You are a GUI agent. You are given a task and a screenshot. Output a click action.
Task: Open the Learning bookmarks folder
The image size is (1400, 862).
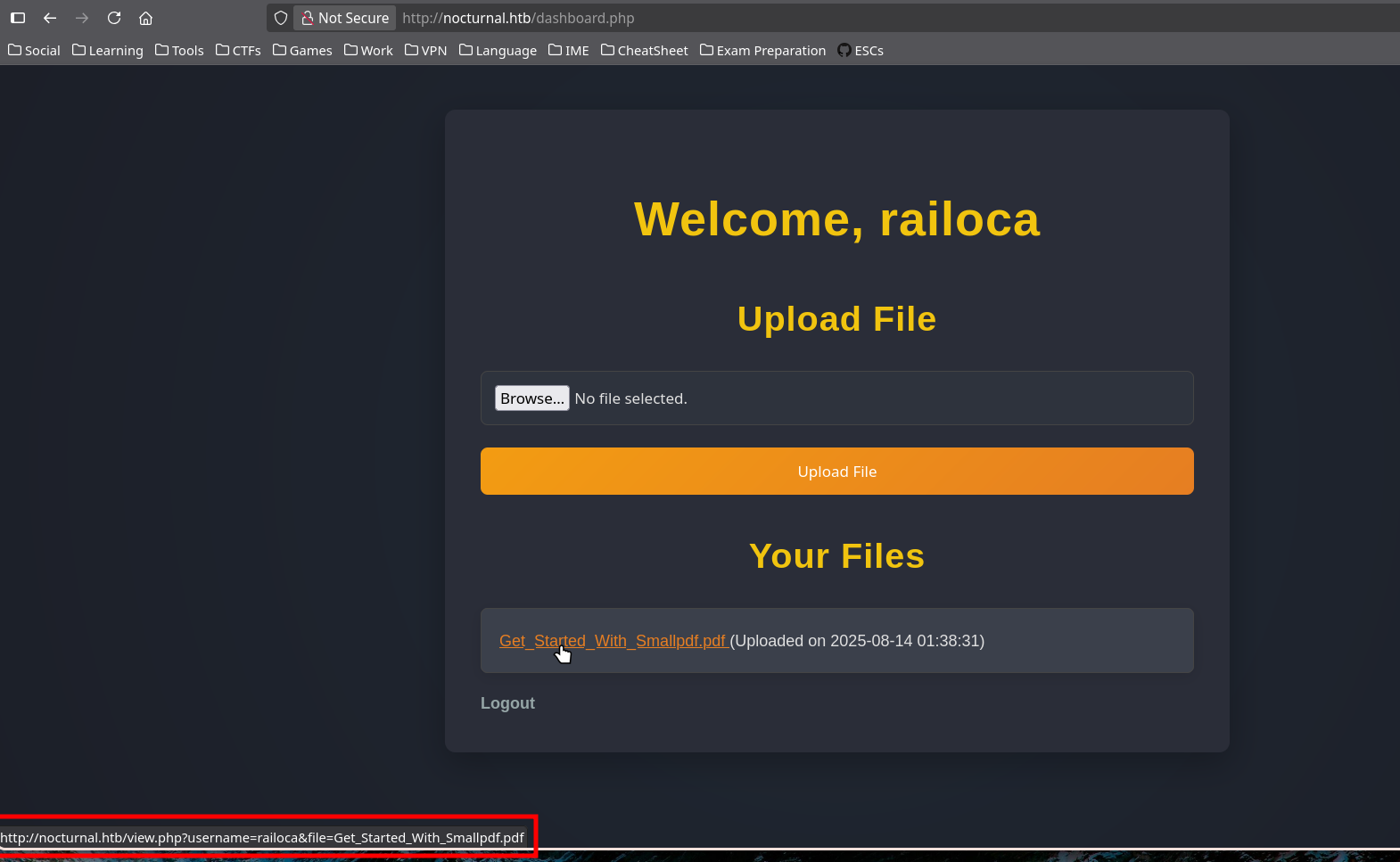click(108, 51)
